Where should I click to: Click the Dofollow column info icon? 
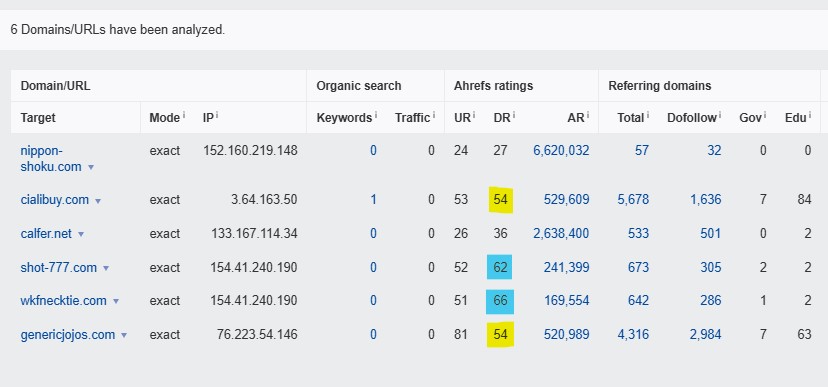720,114
